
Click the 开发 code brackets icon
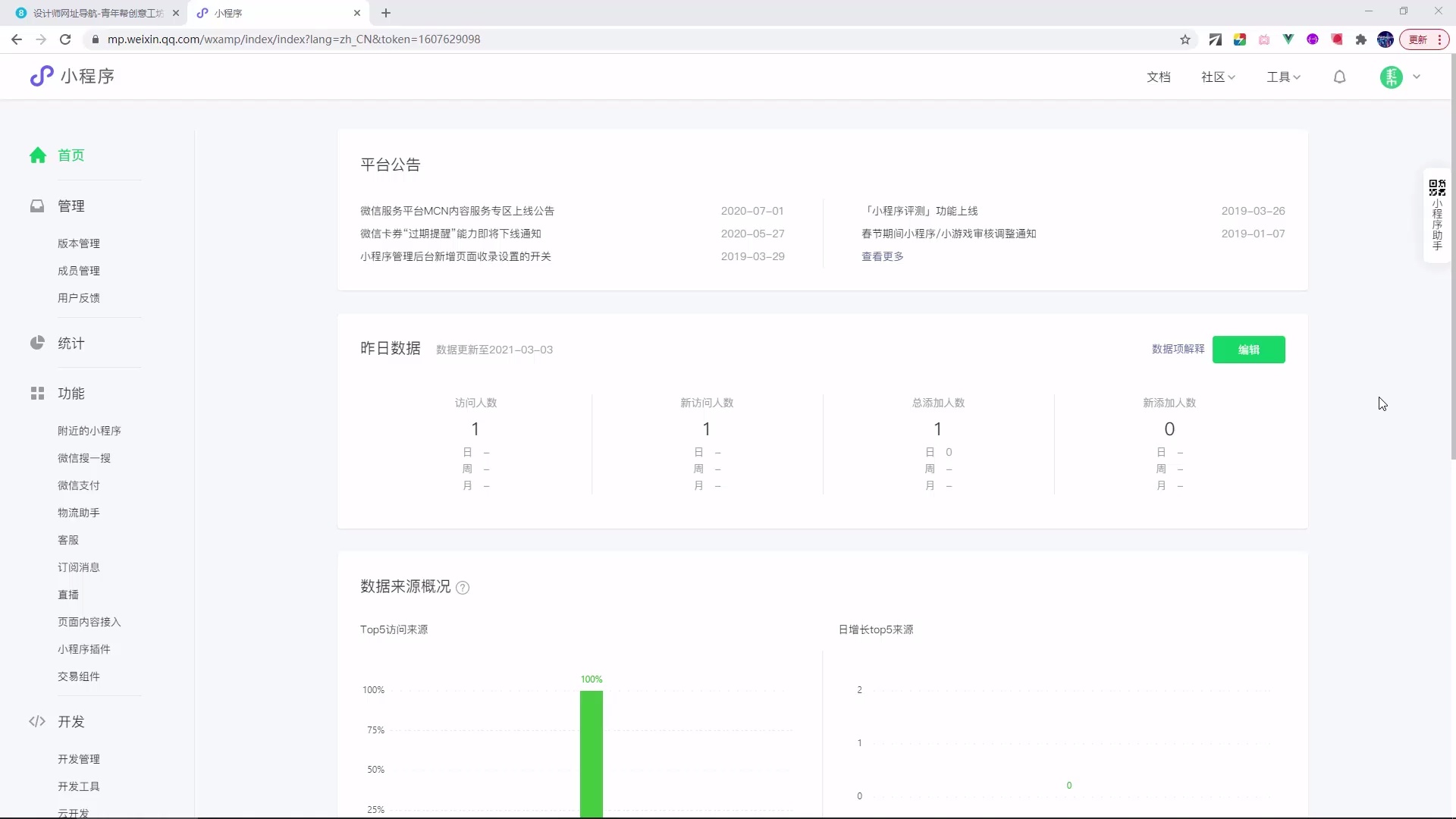37,721
